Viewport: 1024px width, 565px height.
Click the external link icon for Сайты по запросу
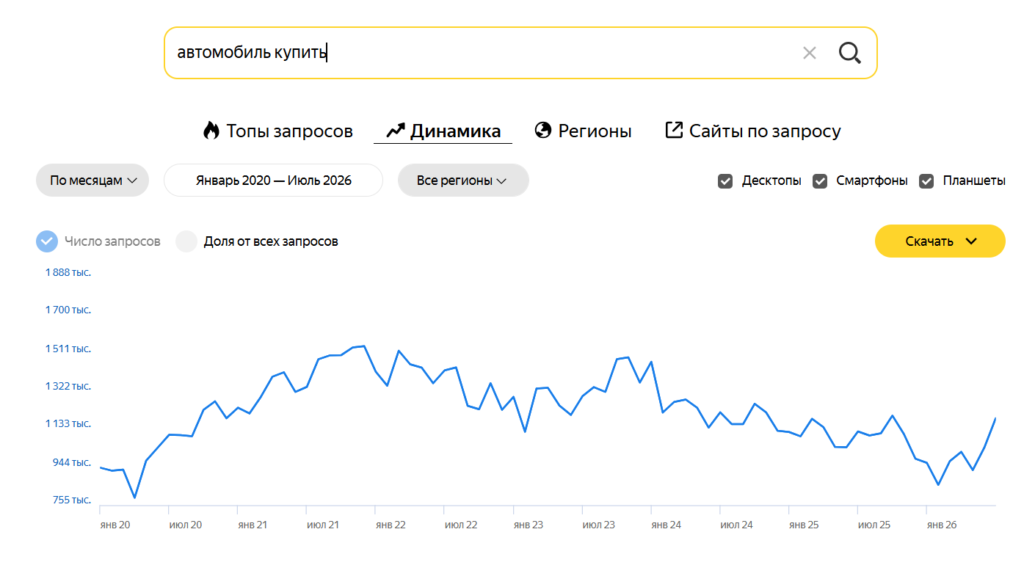(673, 130)
